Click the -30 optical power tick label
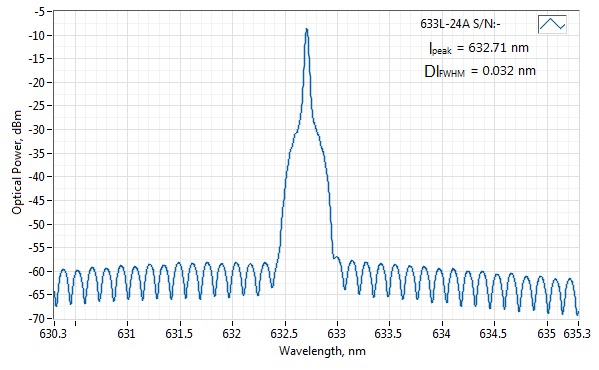This screenshot has width=599, height=370. coord(37,129)
